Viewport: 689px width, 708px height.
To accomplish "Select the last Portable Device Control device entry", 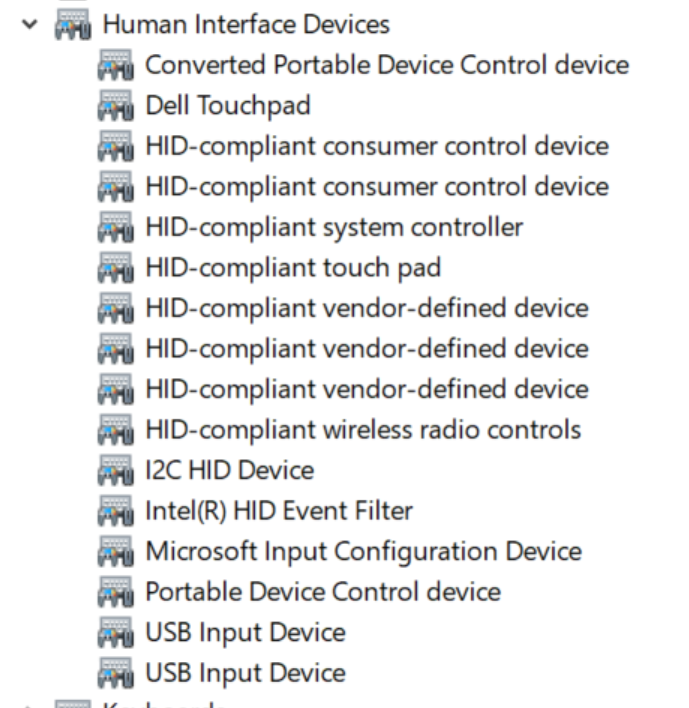I will coord(322,592).
